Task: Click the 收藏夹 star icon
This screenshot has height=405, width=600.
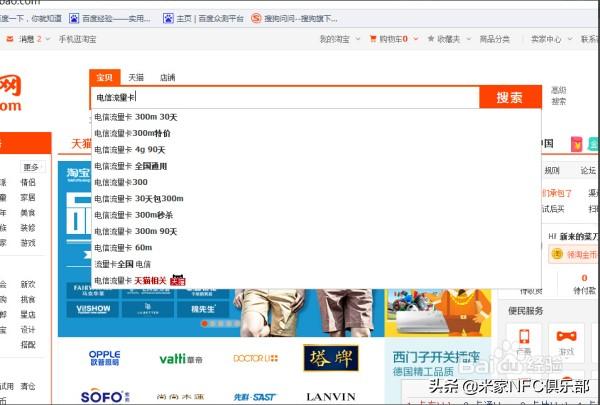Action: (x=431, y=39)
